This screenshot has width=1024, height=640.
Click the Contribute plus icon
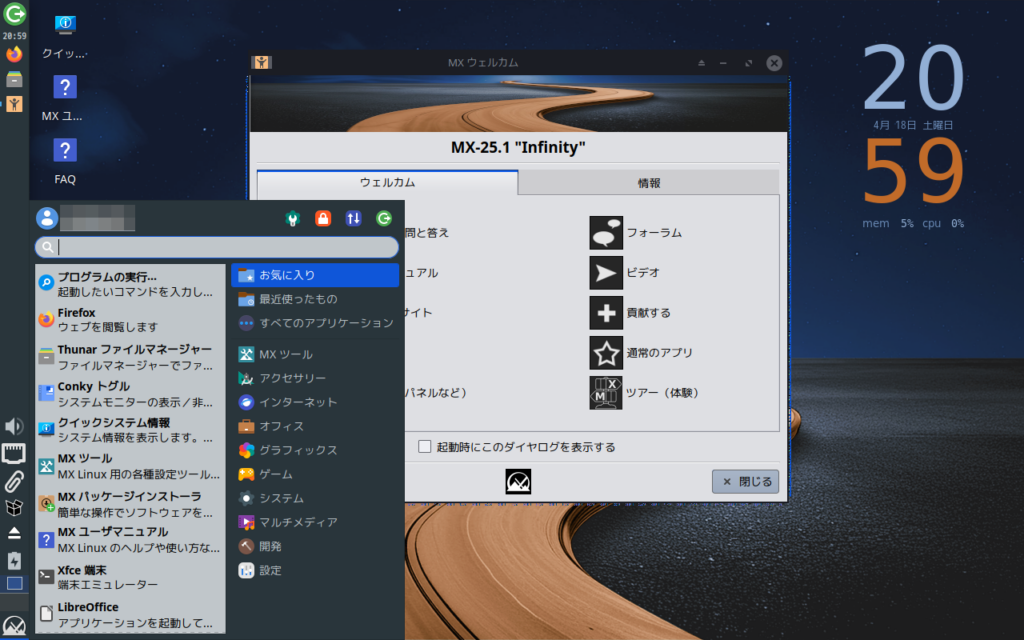606,313
